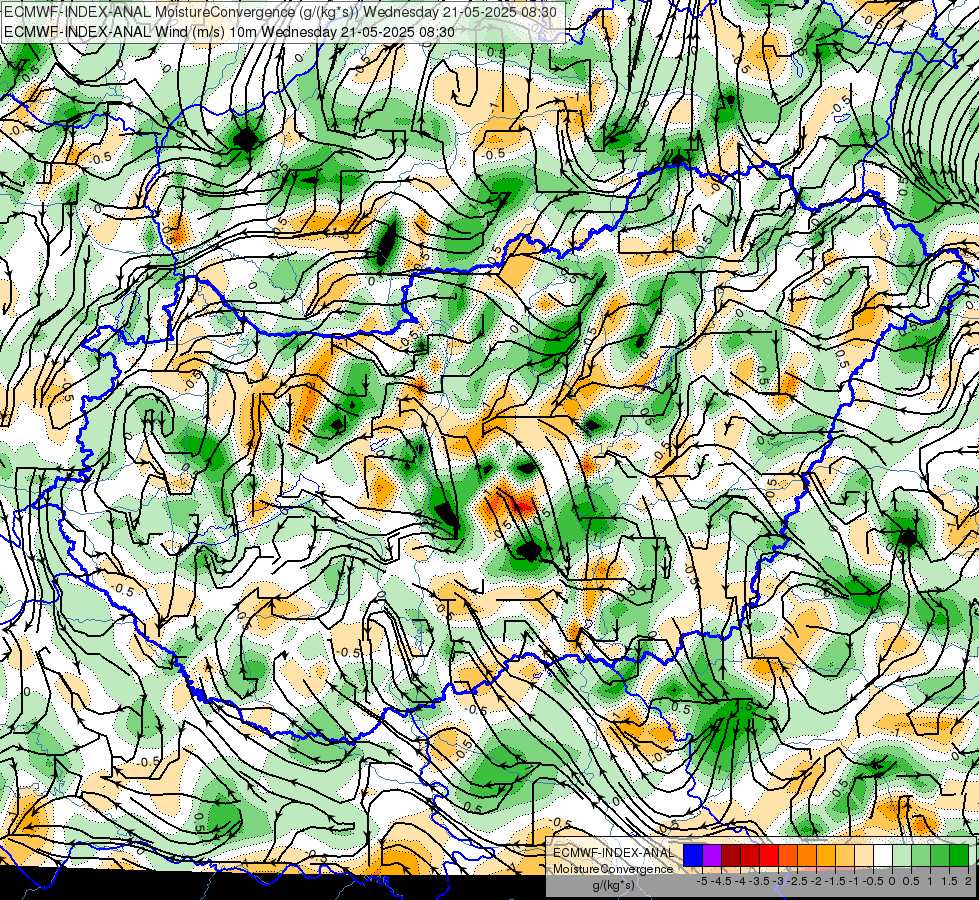Select the light green swatch between 0.5 and 1
The width and height of the screenshot is (979, 900).
coord(921,856)
